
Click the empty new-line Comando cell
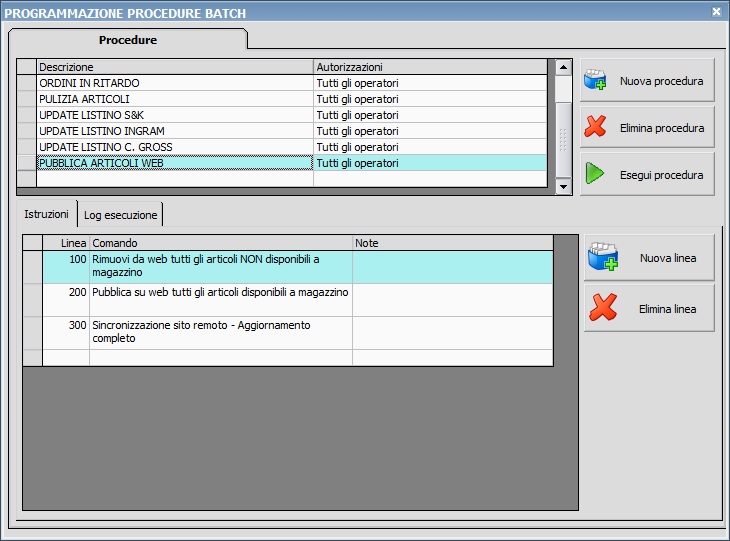pos(221,358)
